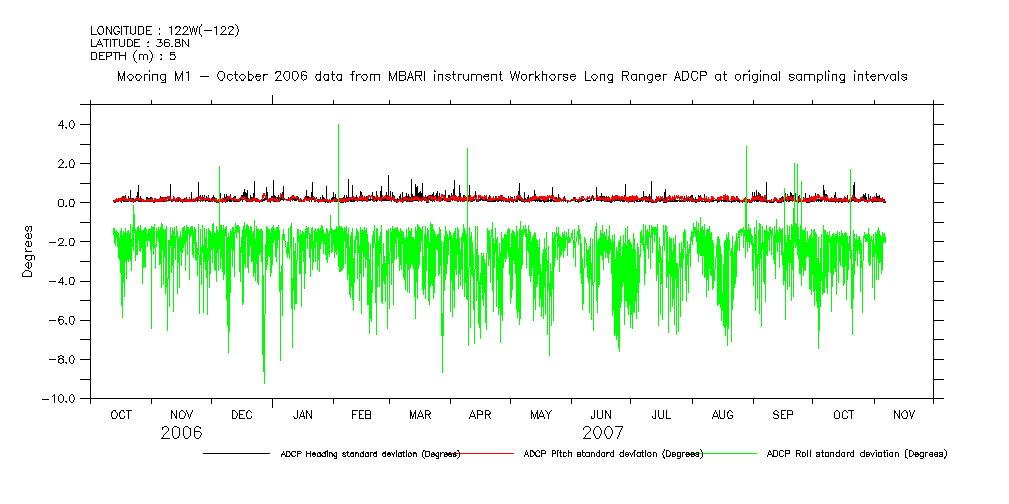Select the black line sample beside the Heading legend
1009x504 pixels.
pos(236,454)
